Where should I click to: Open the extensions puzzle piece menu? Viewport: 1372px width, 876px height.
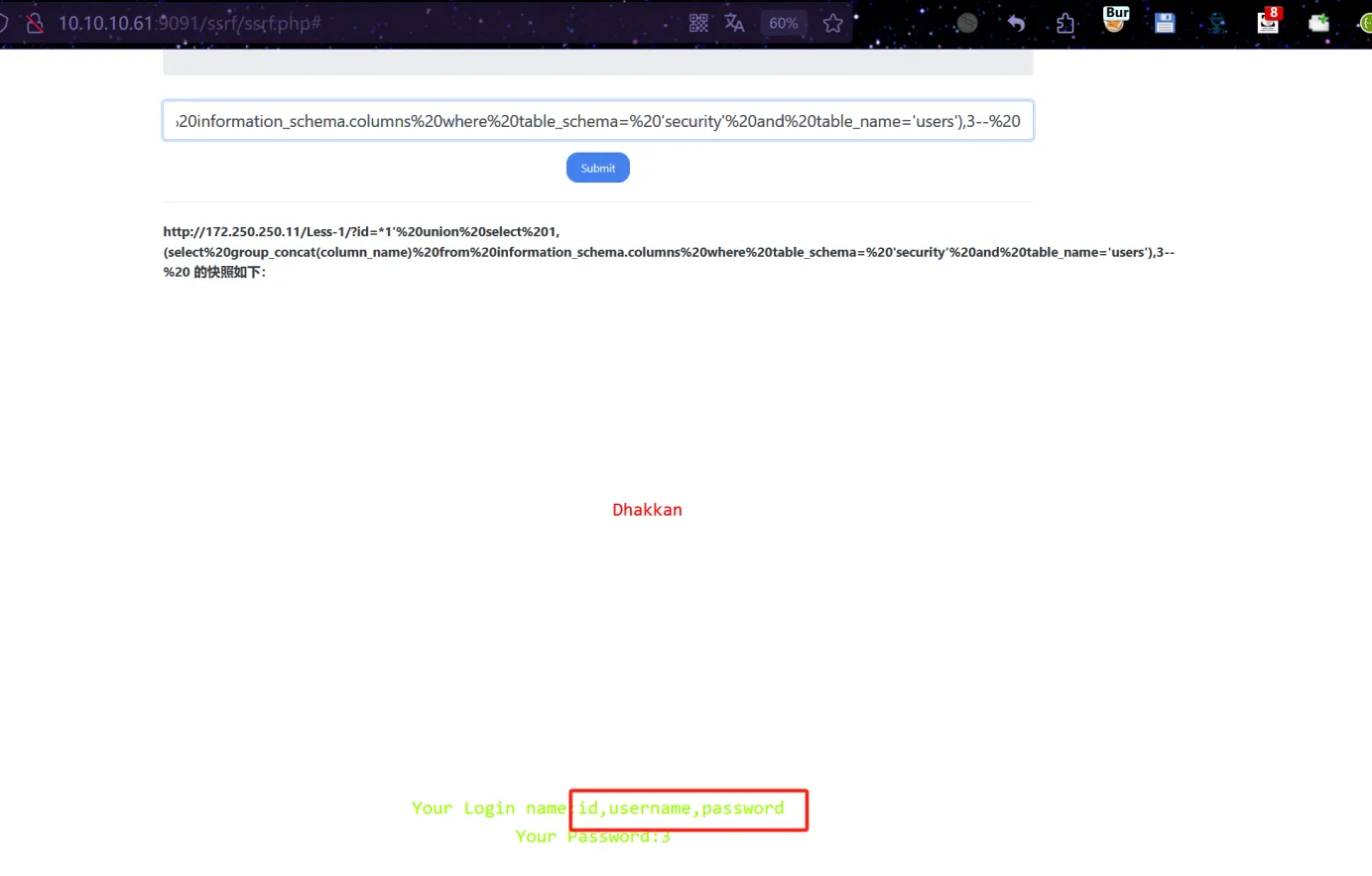[x=1065, y=23]
